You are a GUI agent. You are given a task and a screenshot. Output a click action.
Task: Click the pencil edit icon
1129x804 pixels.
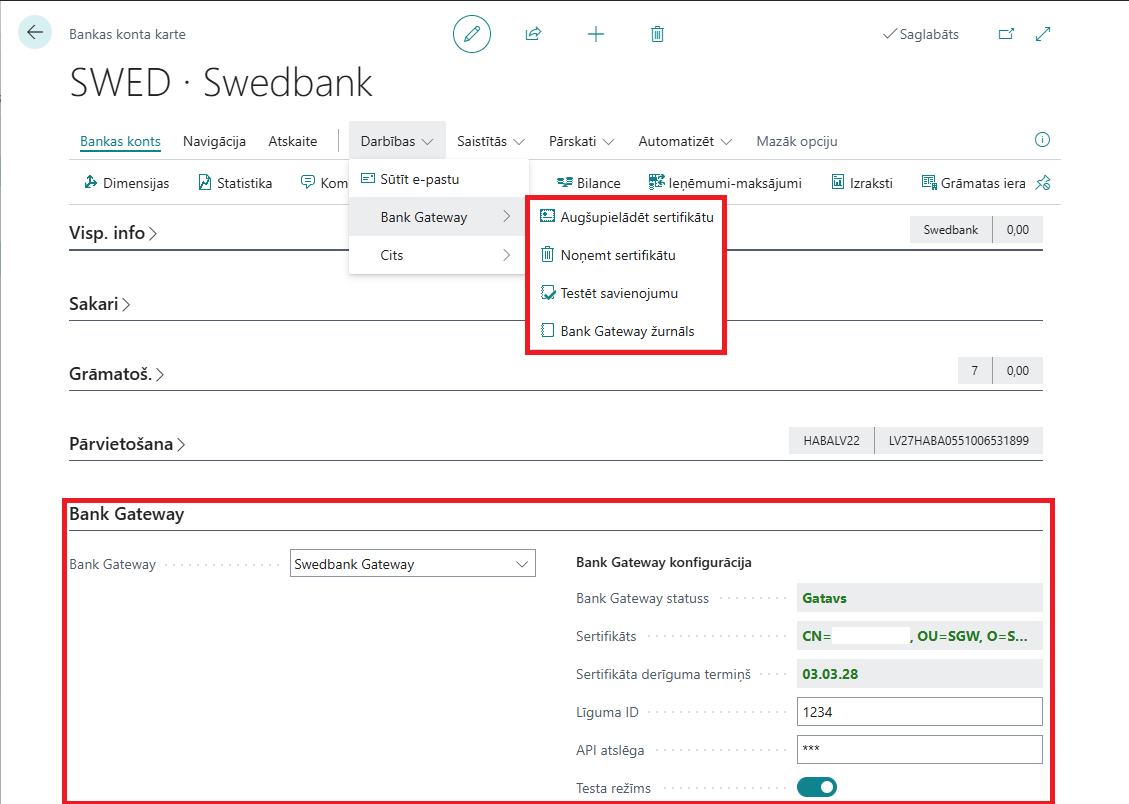click(472, 34)
